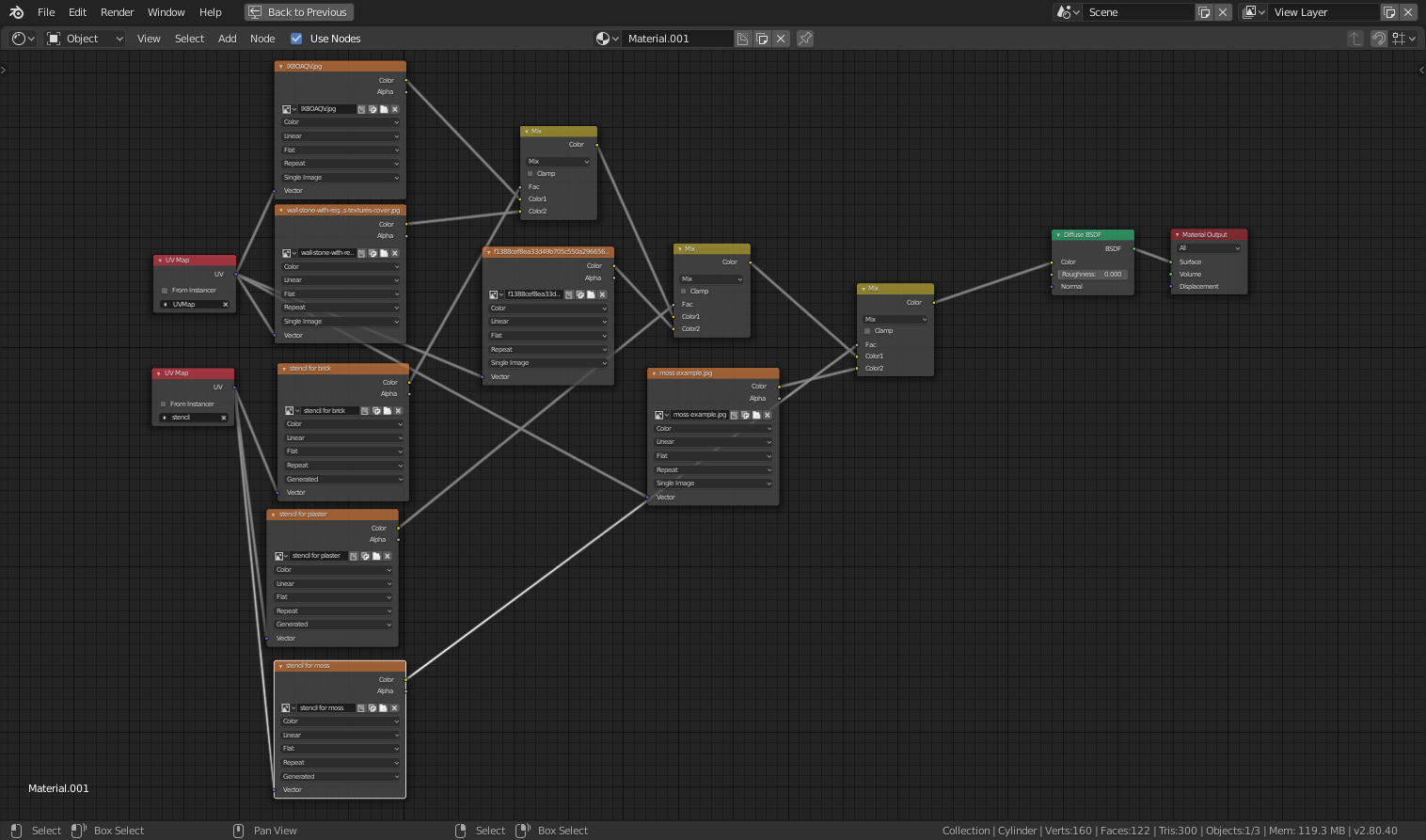Clear UVMap field in upper UV Map node
1426x840 pixels.
(225, 304)
